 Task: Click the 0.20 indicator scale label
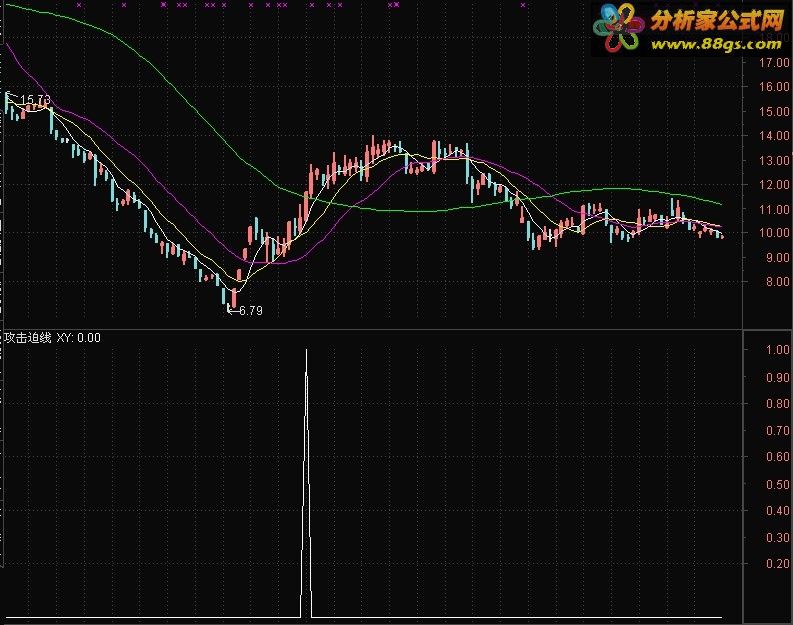(x=777, y=563)
